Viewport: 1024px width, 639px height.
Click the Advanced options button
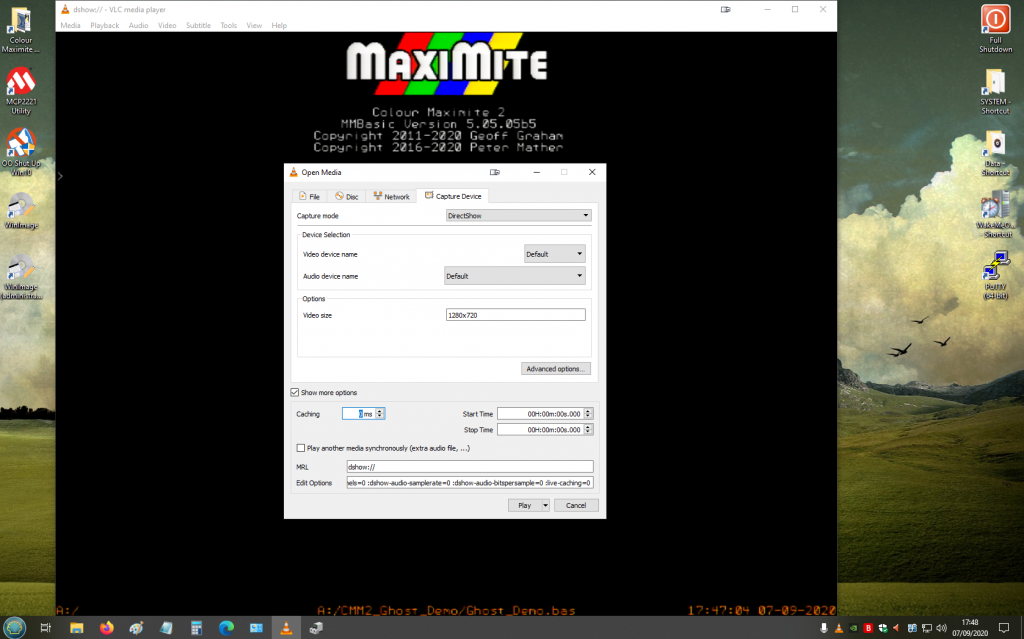coord(556,369)
